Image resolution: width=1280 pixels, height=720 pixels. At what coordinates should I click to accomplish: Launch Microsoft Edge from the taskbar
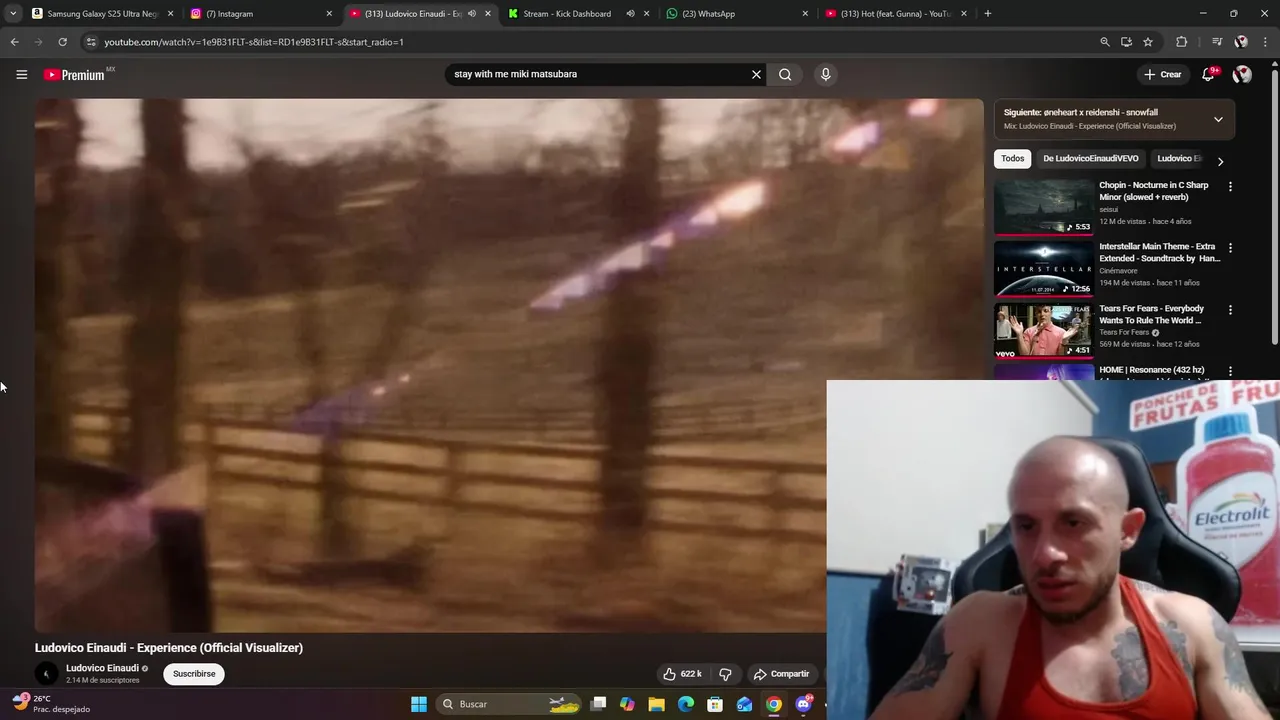[x=686, y=704]
